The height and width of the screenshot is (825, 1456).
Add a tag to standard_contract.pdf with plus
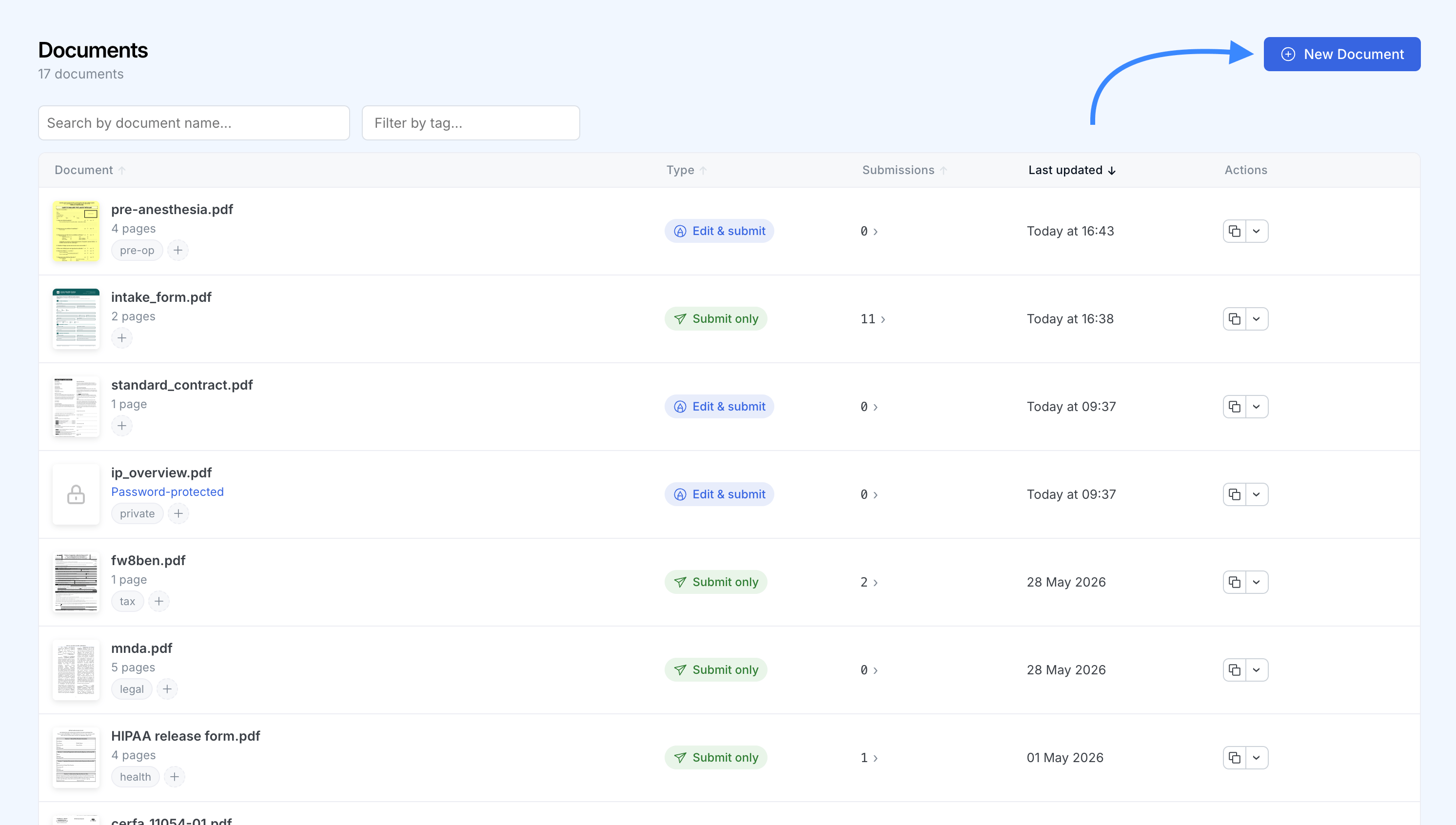[x=122, y=426]
